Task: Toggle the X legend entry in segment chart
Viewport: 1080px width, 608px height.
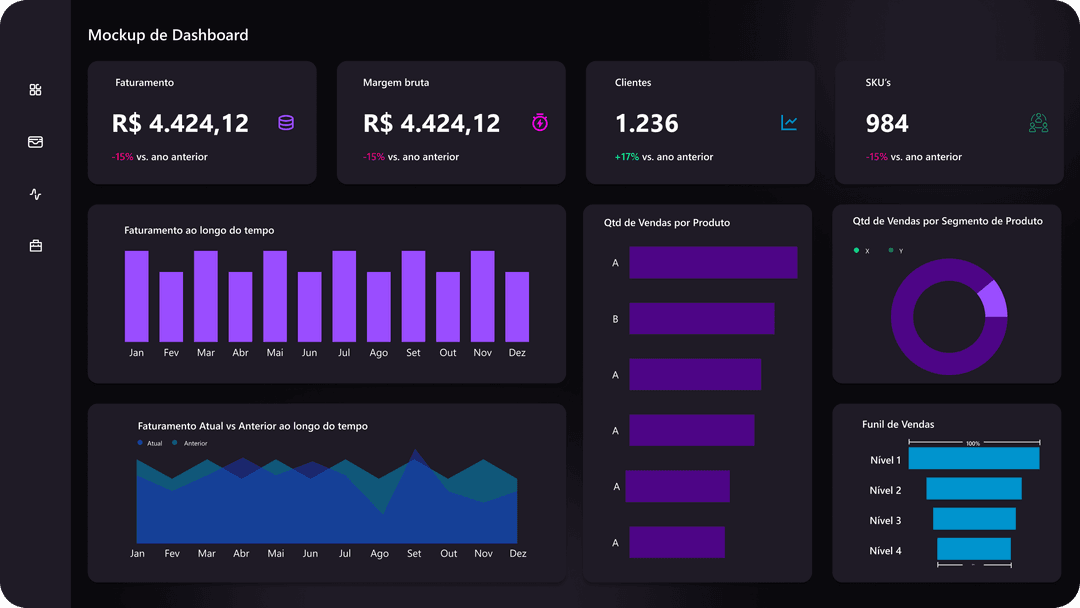Action: 861,250
